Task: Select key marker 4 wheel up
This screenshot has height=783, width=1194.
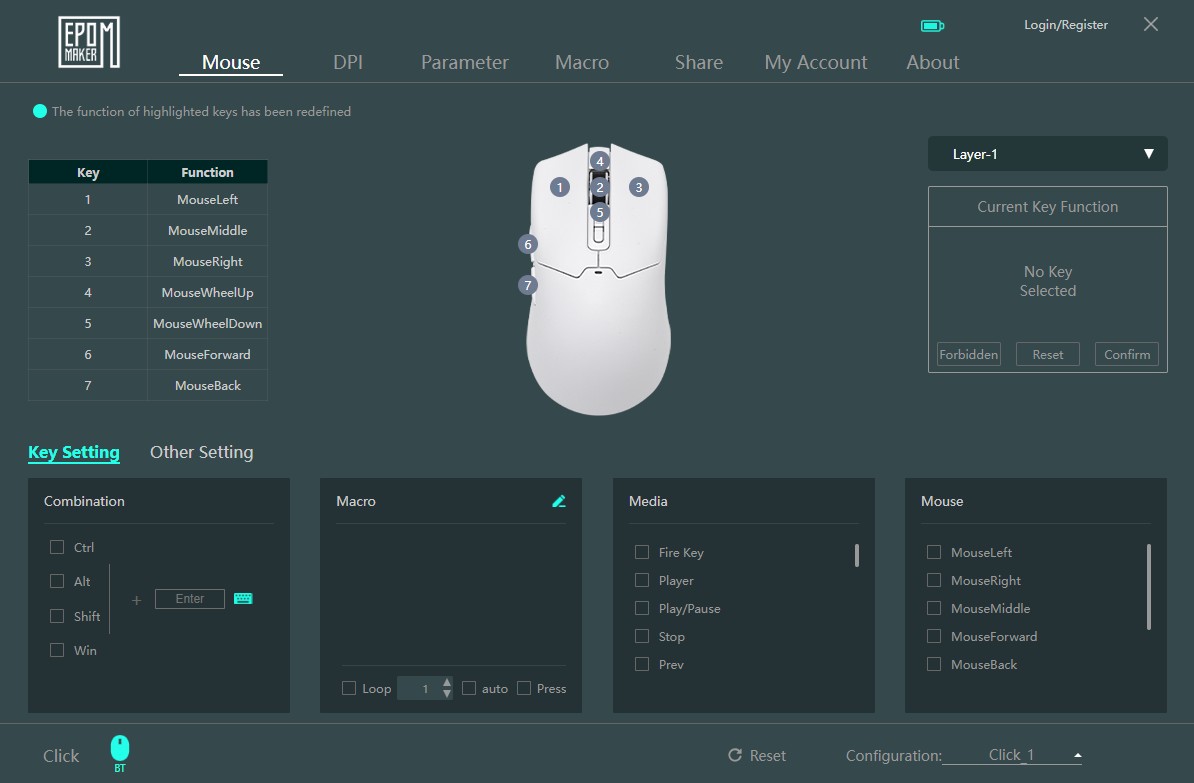Action: pos(600,161)
